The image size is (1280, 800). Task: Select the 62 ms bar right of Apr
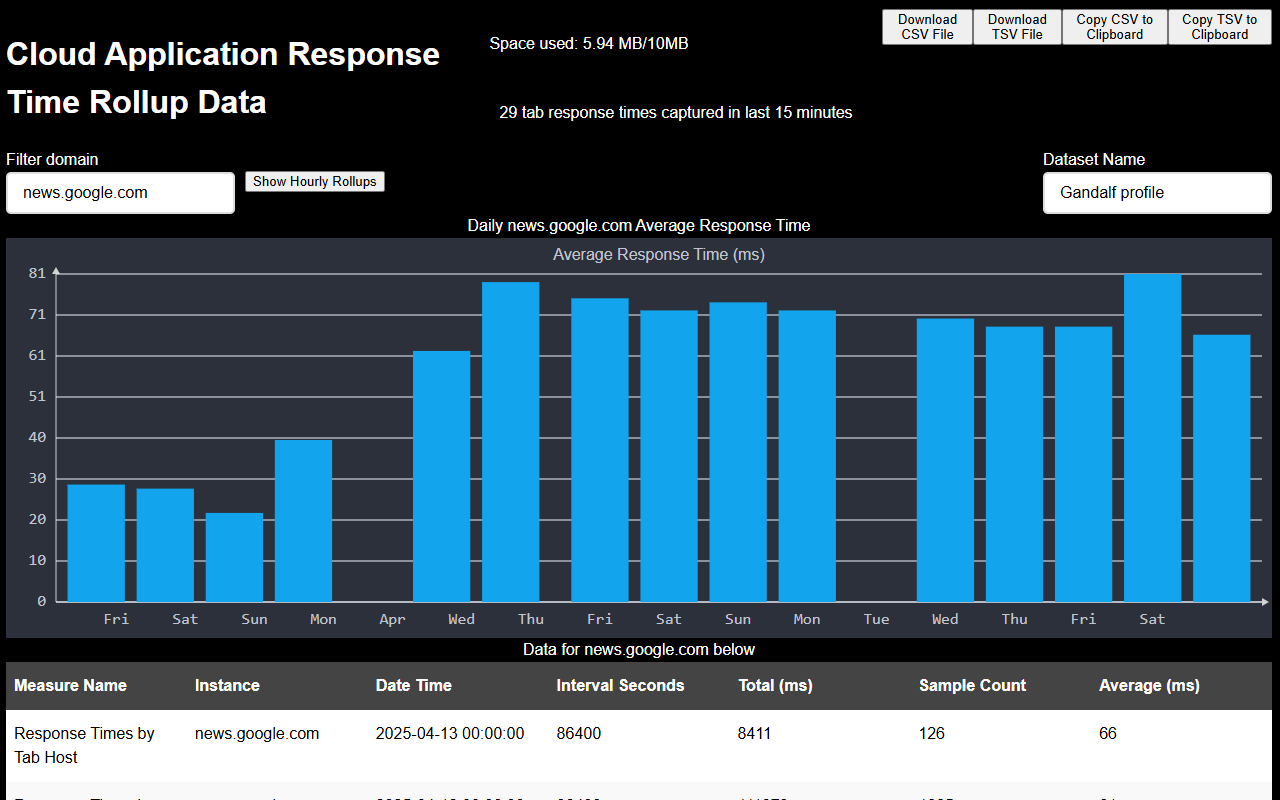pyautogui.click(x=441, y=476)
